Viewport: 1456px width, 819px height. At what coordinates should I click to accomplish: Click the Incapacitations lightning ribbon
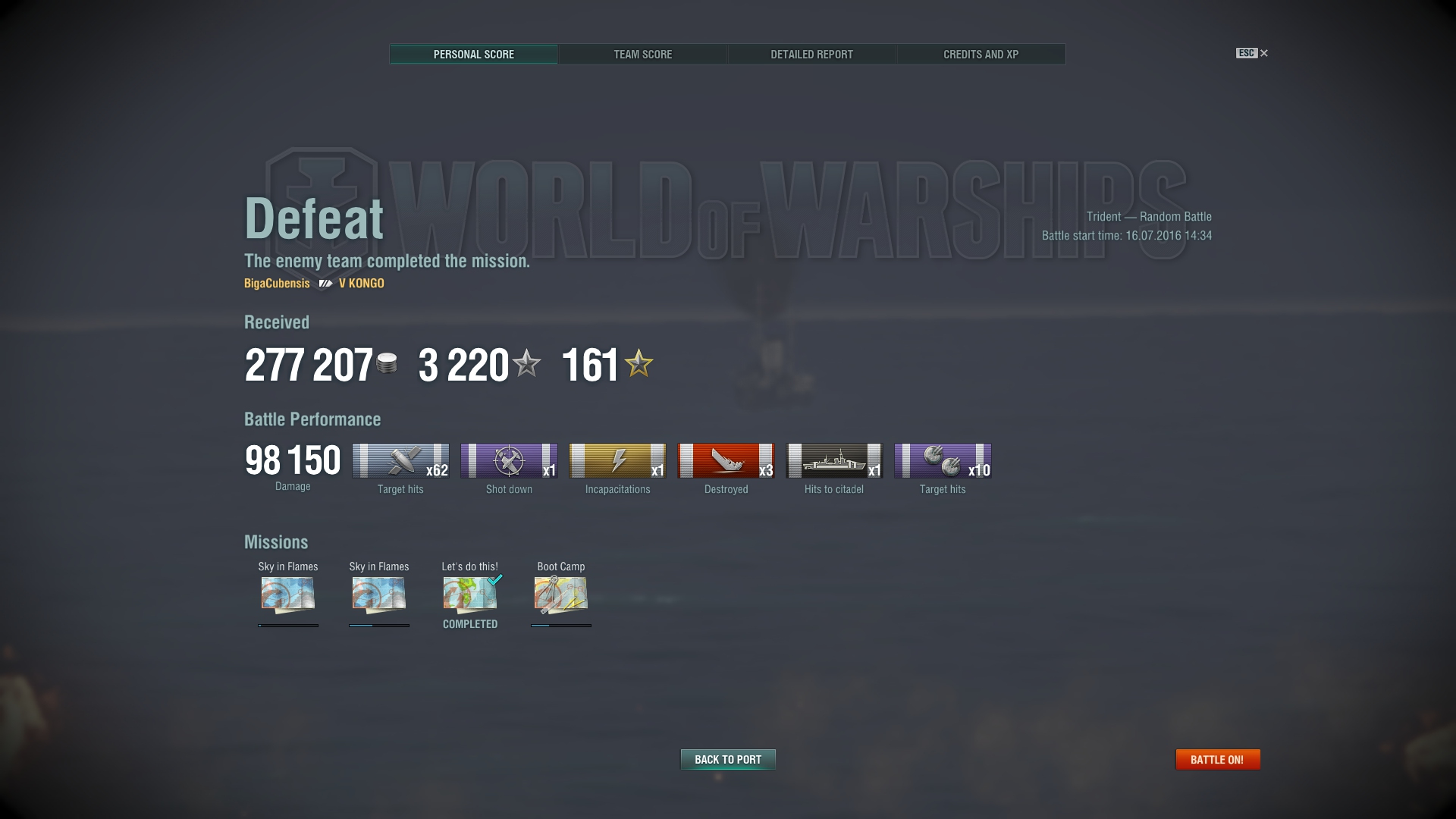click(617, 461)
